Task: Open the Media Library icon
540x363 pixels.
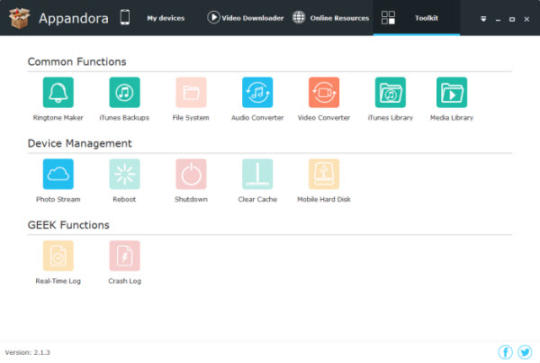Action: tap(451, 92)
